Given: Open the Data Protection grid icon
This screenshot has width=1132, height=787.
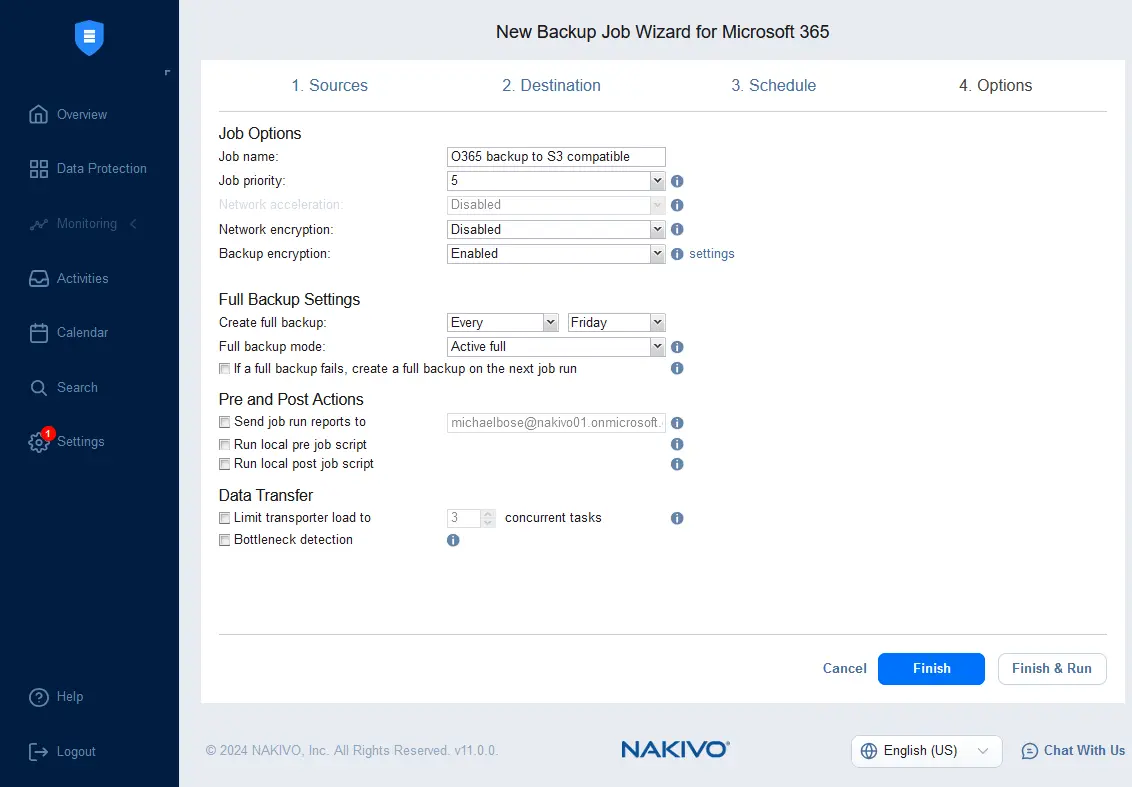Looking at the screenshot, I should (x=38, y=169).
